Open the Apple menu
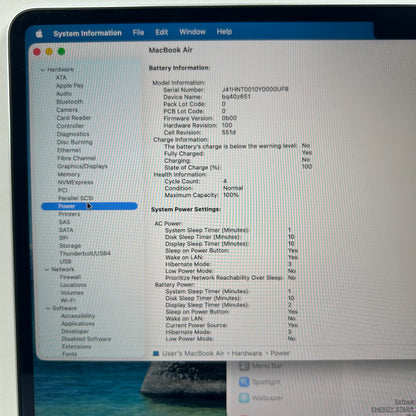The image size is (416, 416). coord(39,33)
